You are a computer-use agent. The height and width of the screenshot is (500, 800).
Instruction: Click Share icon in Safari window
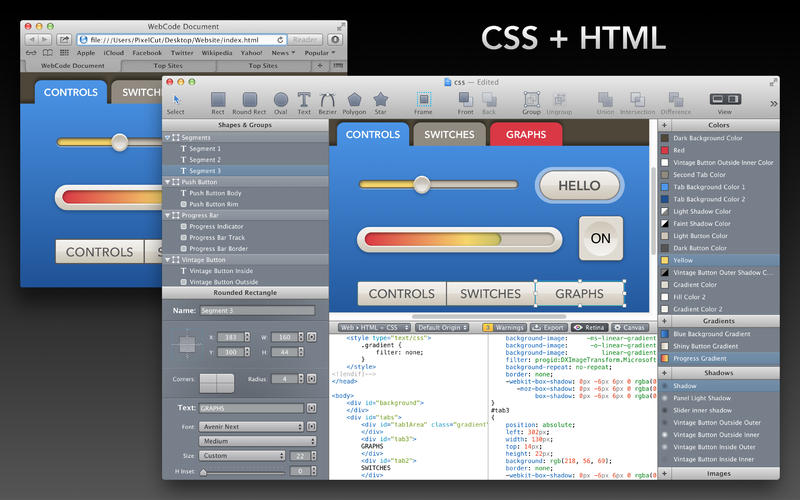tap(64, 39)
